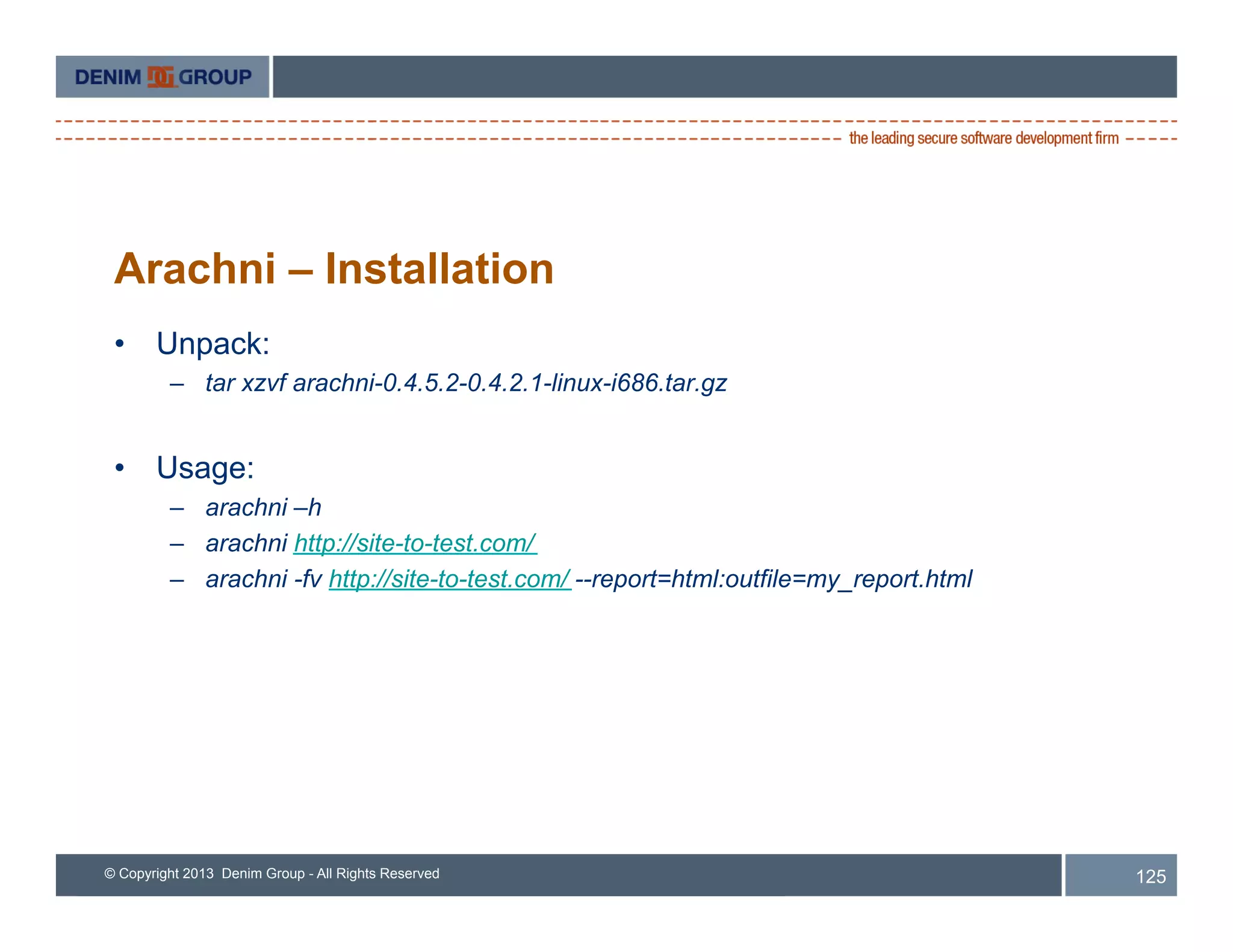Image resolution: width=1233 pixels, height=952 pixels.
Task: Click the dash before tar command
Action: (x=176, y=384)
